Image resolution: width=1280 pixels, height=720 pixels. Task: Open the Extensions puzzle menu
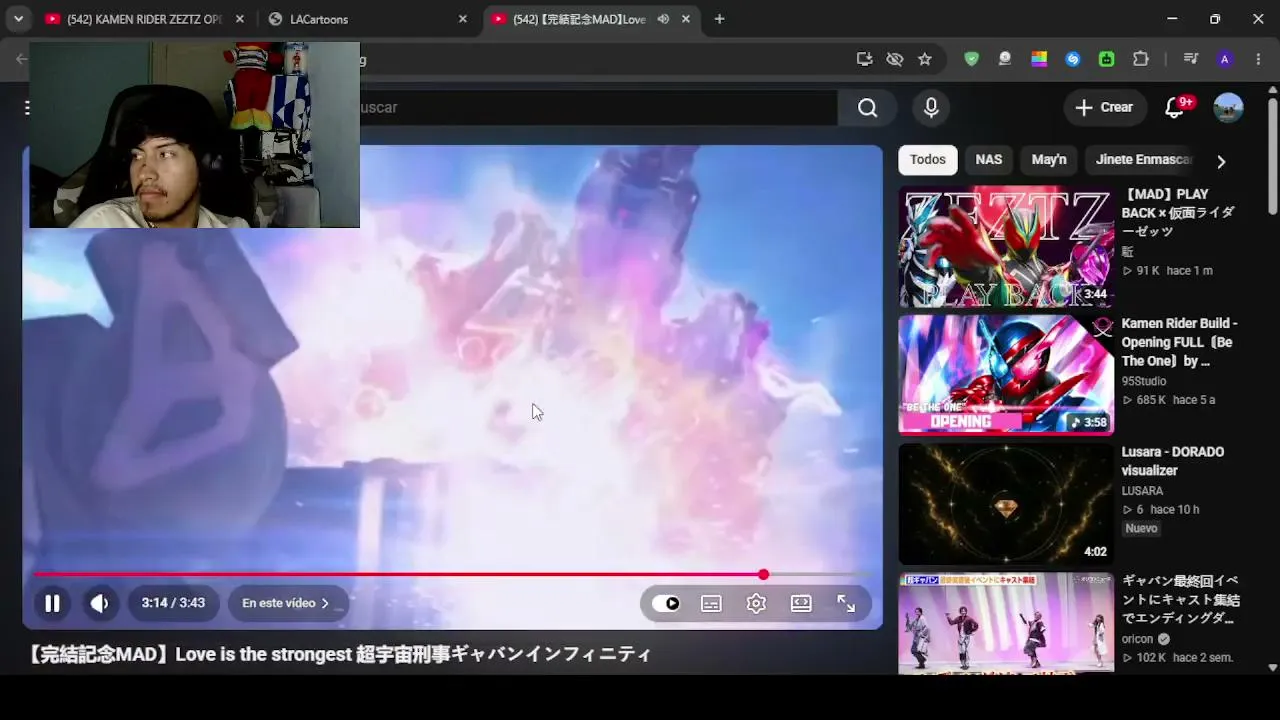1141,59
